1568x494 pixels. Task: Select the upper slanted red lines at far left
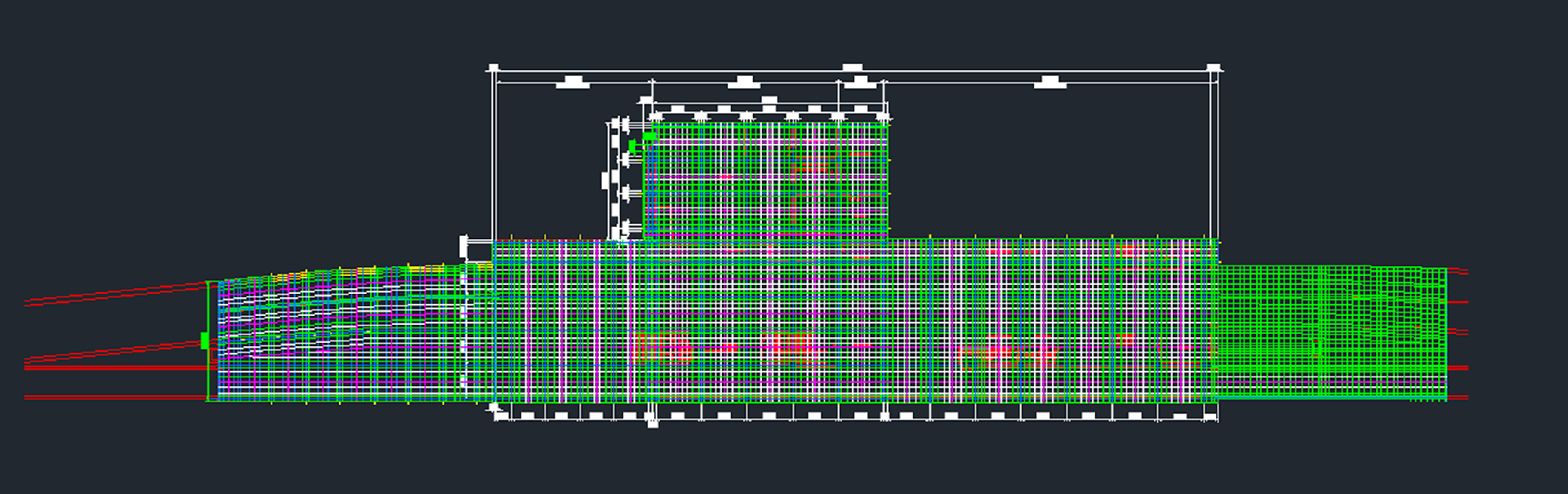click(x=114, y=294)
